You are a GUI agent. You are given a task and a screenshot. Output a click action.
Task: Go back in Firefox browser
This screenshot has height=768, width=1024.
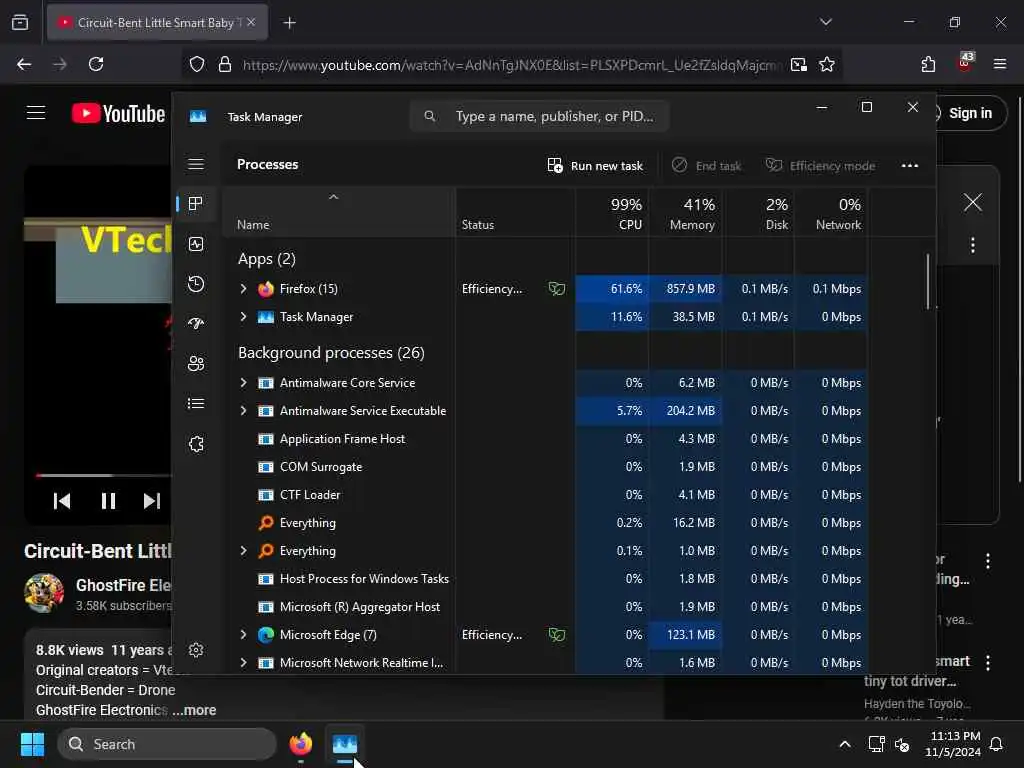(x=24, y=64)
